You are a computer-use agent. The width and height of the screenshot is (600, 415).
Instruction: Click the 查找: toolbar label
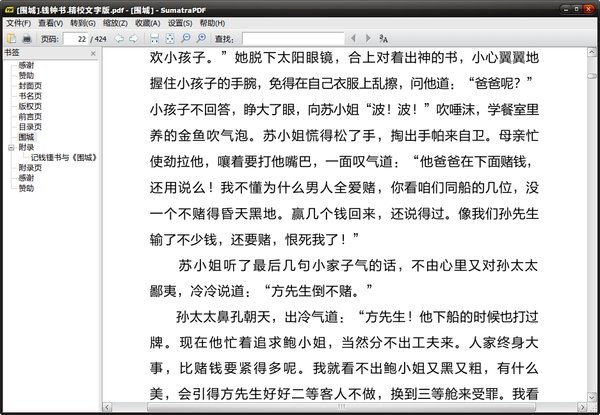(224, 39)
